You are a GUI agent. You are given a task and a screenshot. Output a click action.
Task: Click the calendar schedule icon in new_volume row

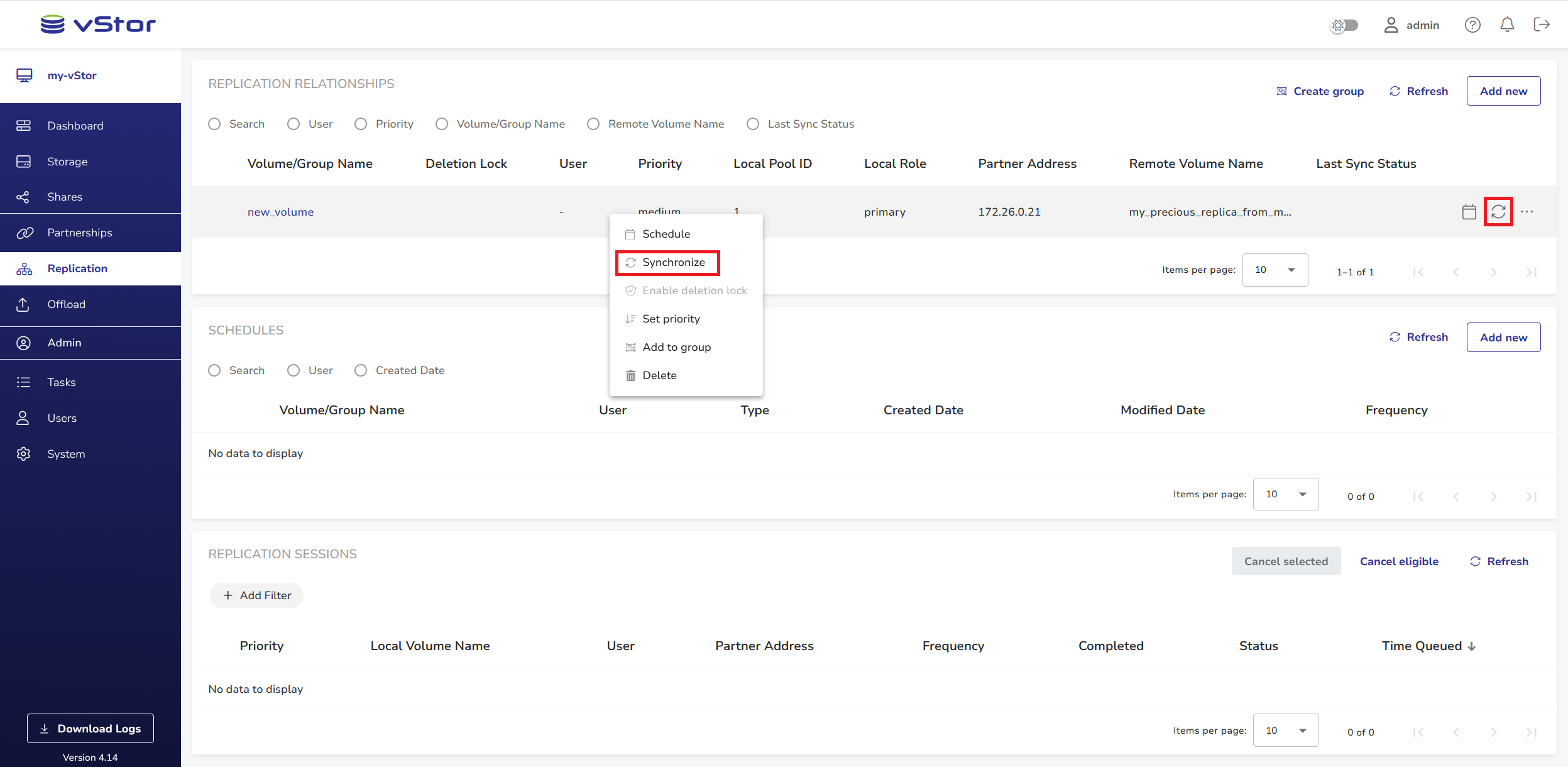pos(1469,212)
